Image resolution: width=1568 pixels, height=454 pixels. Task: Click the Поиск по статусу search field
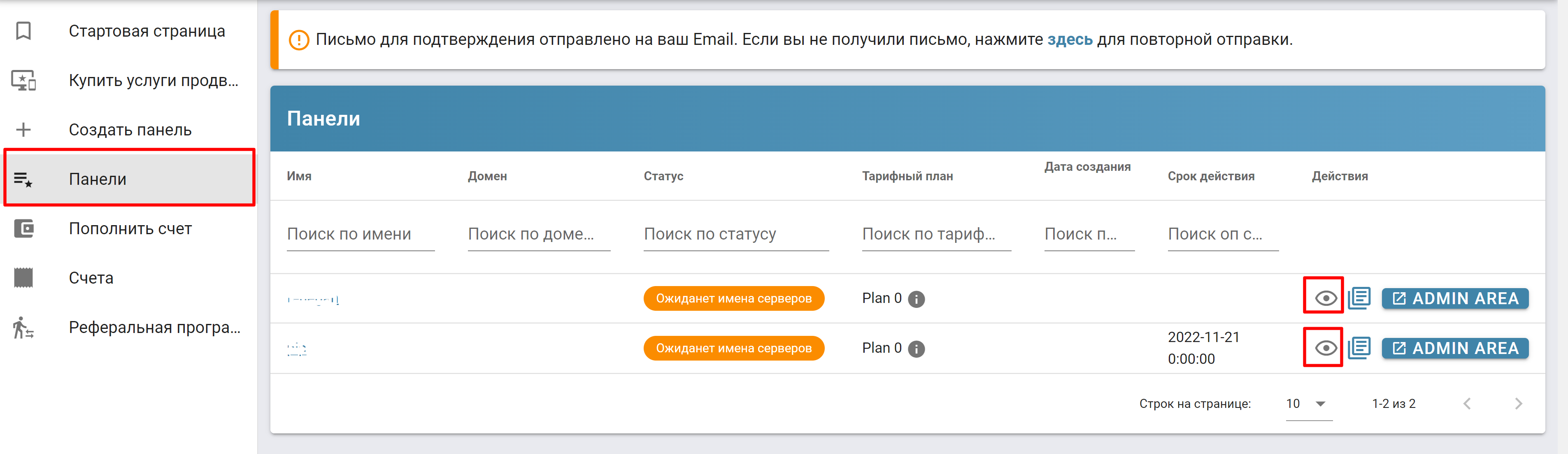click(736, 234)
